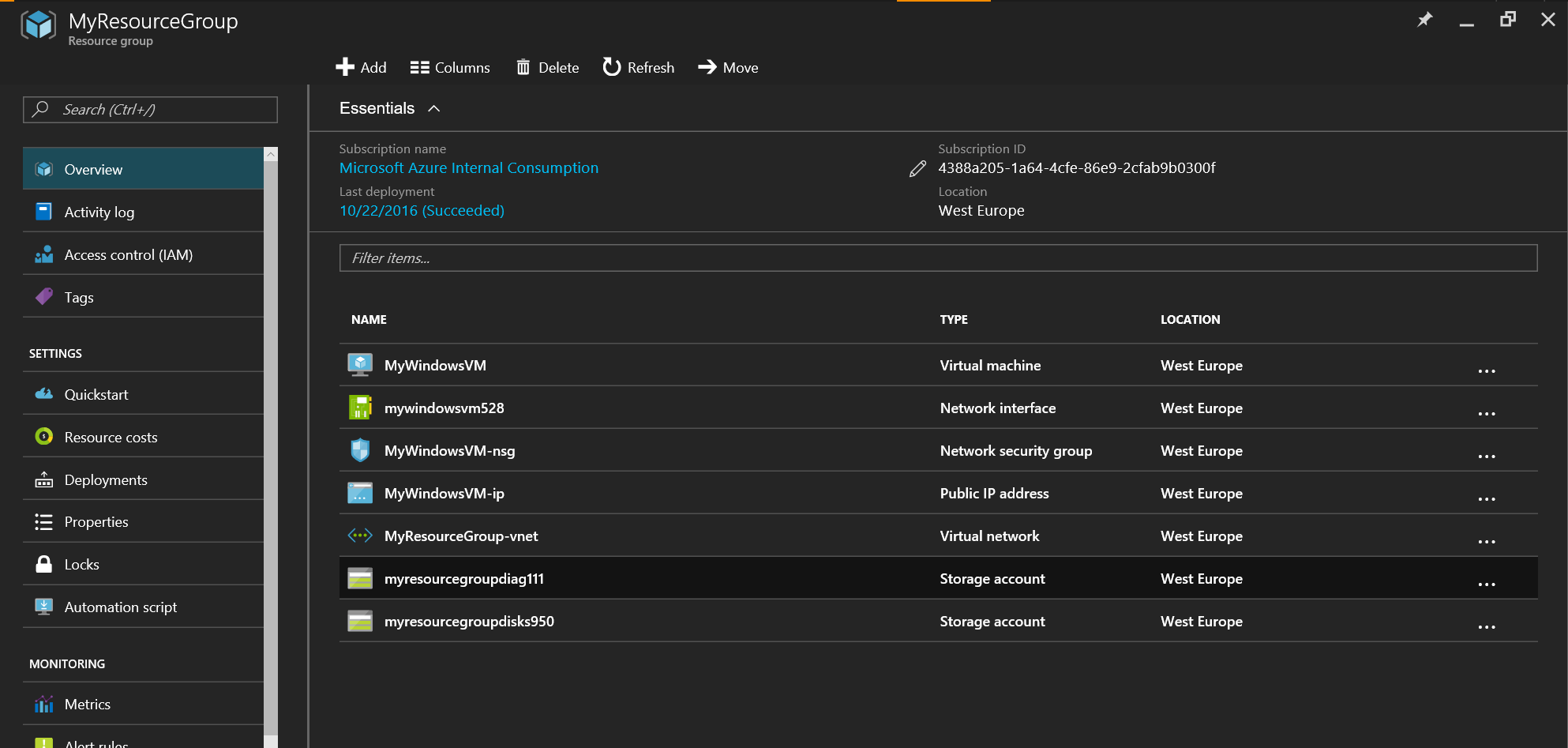Click the MyResourceGroup cube icon
The width and height of the screenshot is (1568, 748).
(x=39, y=25)
